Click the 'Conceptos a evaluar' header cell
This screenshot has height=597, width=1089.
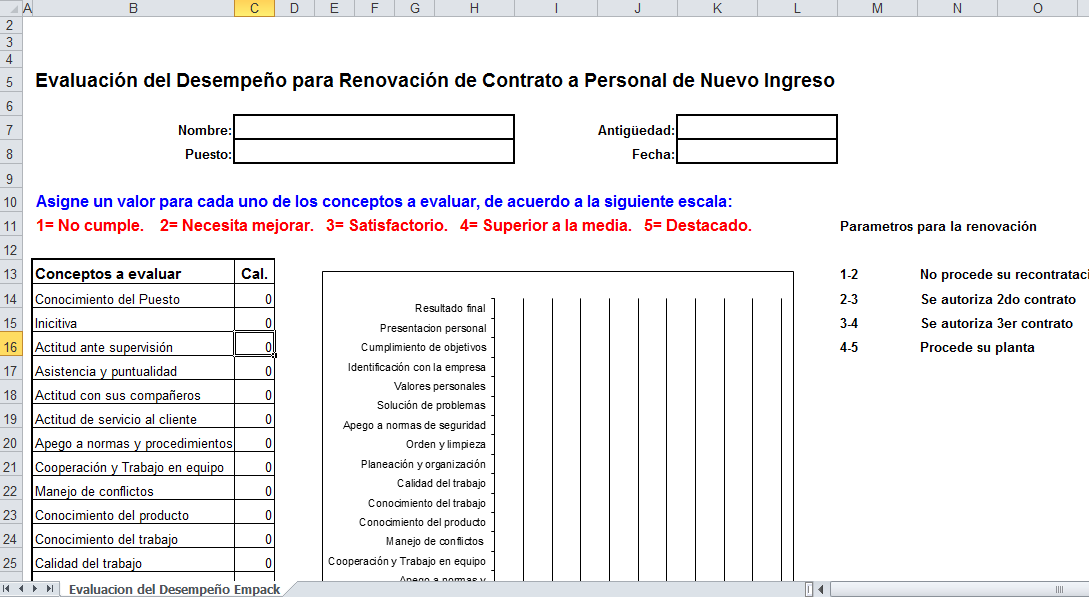pos(133,273)
